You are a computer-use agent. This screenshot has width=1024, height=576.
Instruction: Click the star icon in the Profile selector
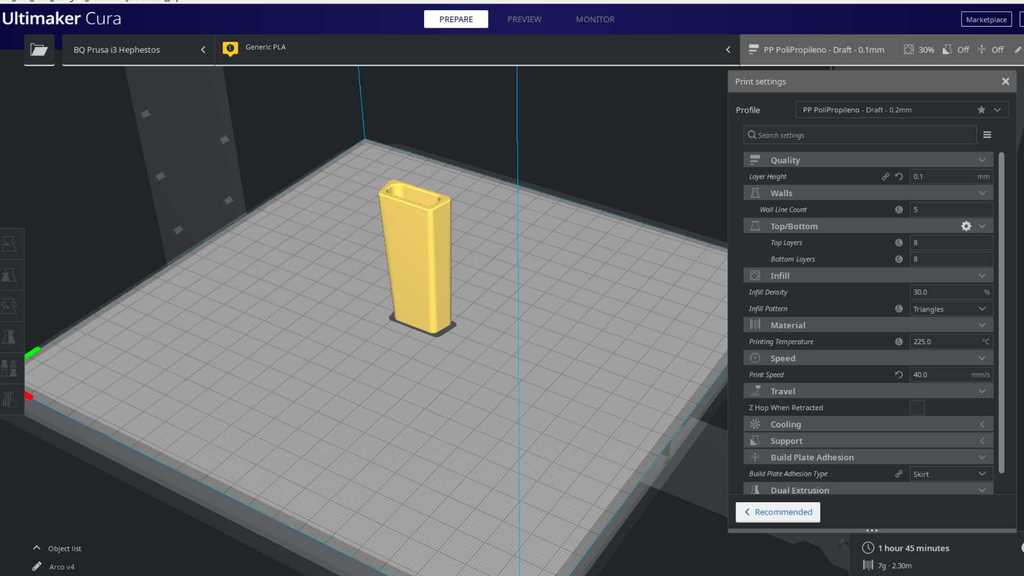tap(981, 110)
